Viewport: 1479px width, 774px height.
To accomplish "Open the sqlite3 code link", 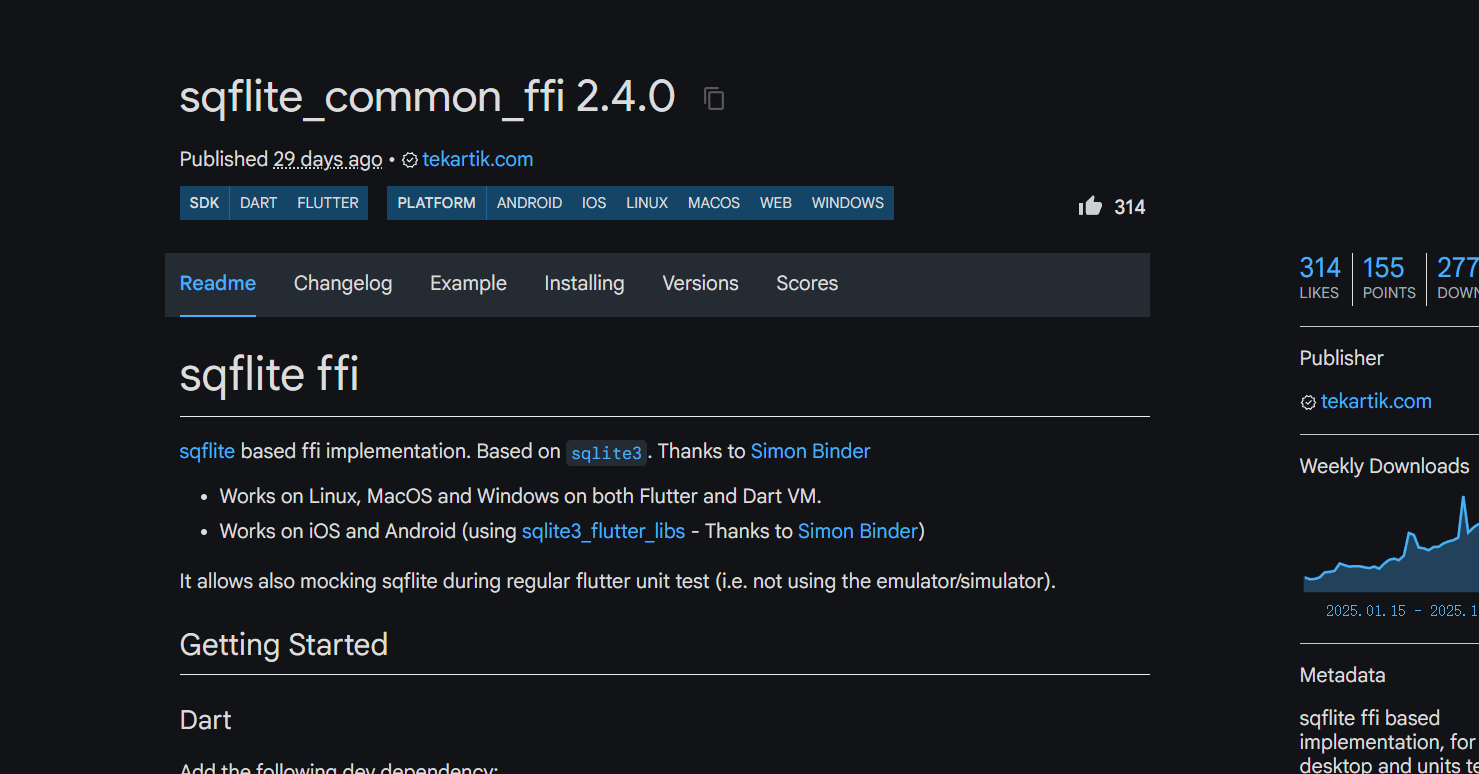I will pyautogui.click(x=606, y=453).
